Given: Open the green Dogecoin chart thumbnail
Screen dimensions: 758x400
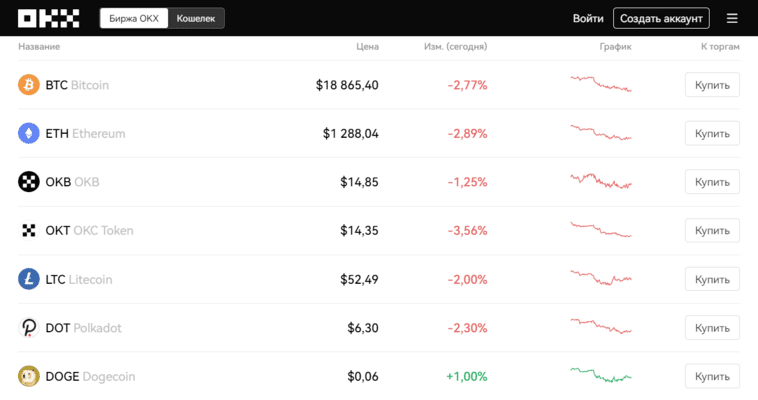Looking at the screenshot, I should pos(601,376).
